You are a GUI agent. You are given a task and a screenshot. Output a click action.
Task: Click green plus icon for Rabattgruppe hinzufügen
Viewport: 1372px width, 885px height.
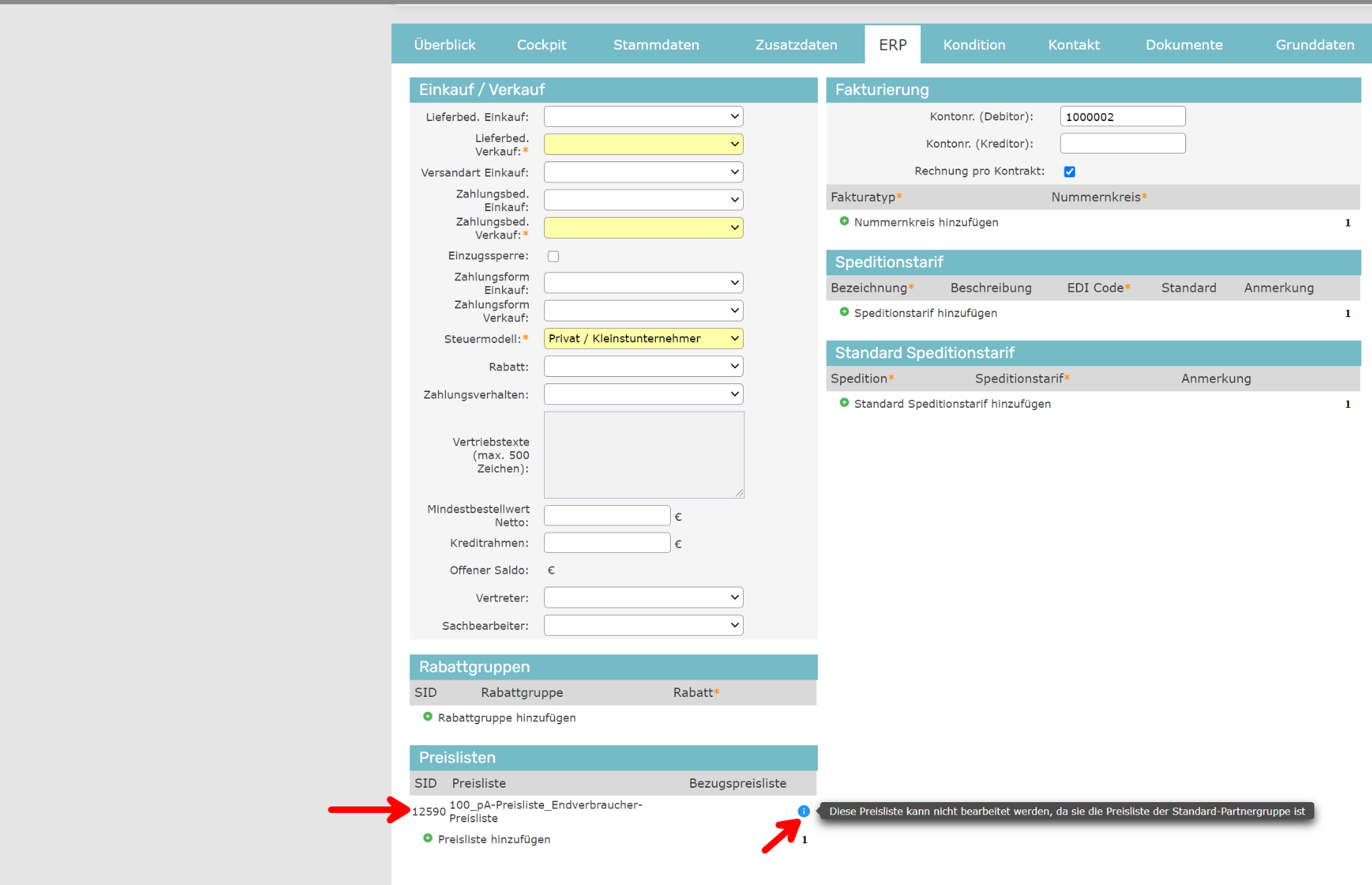pyautogui.click(x=428, y=717)
